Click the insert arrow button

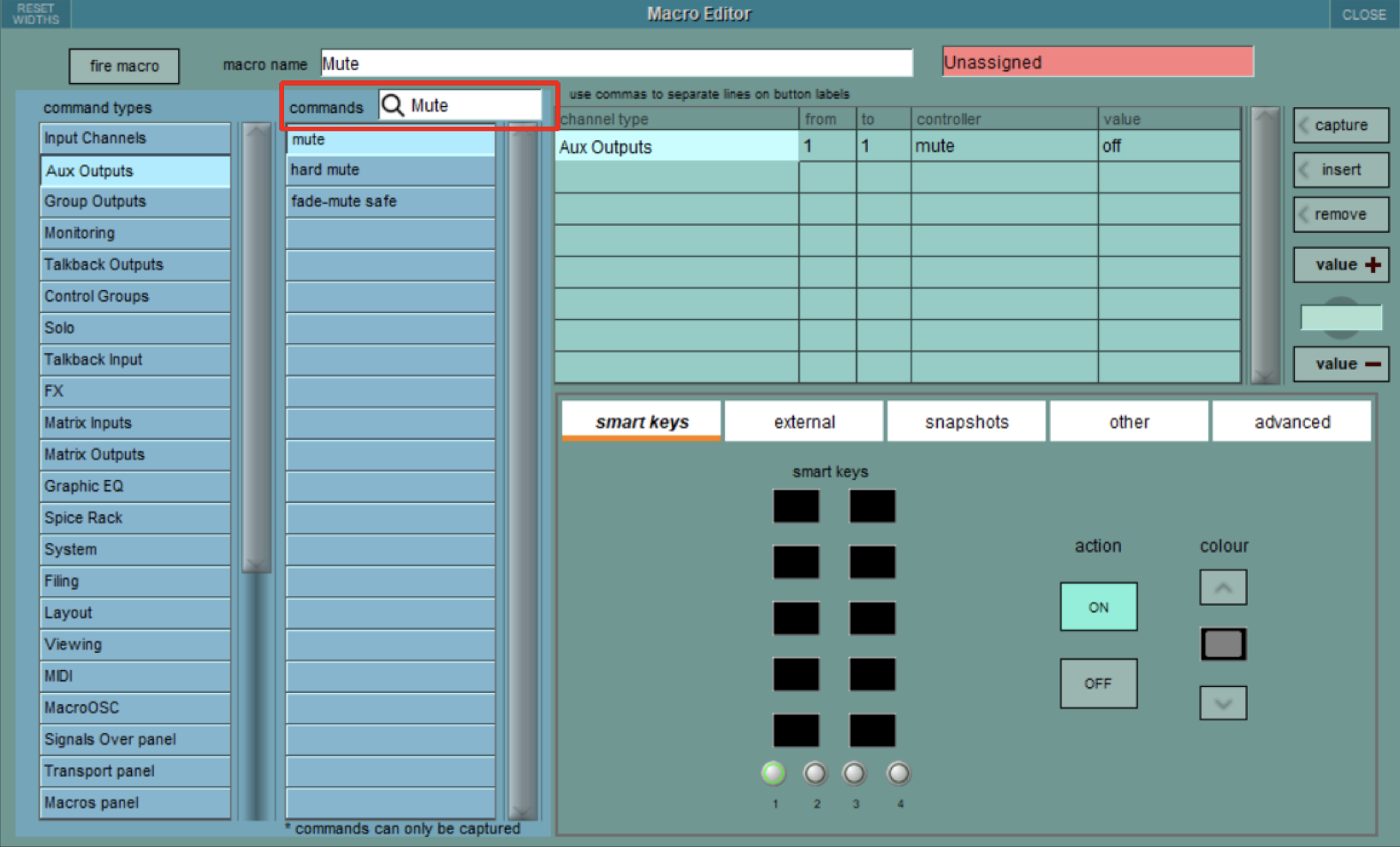pos(1340,170)
